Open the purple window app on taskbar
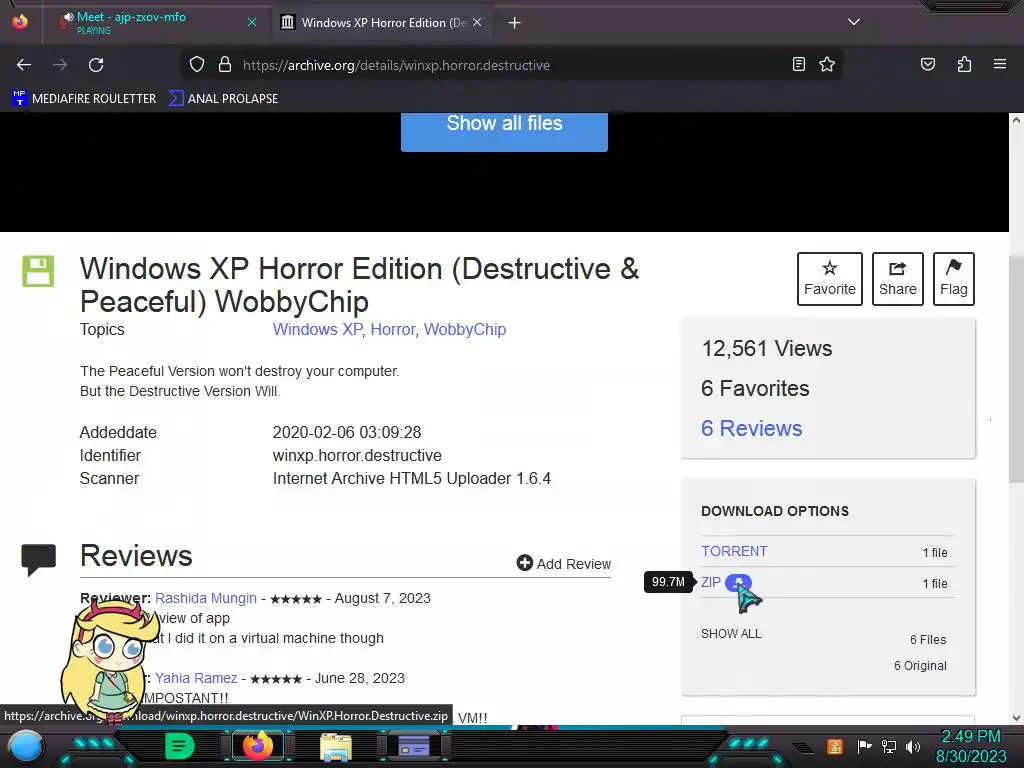This screenshot has width=1024, height=768. 414,746
